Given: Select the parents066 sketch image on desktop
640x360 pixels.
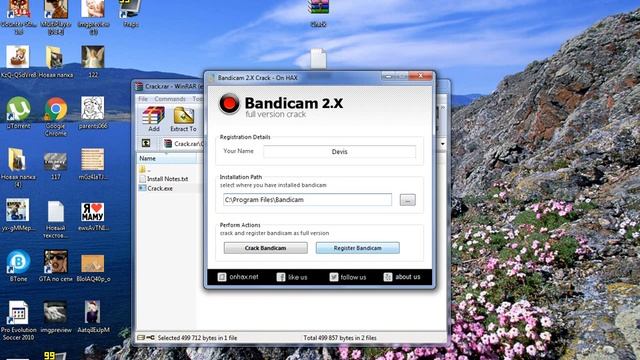Looking at the screenshot, I should click(x=93, y=113).
